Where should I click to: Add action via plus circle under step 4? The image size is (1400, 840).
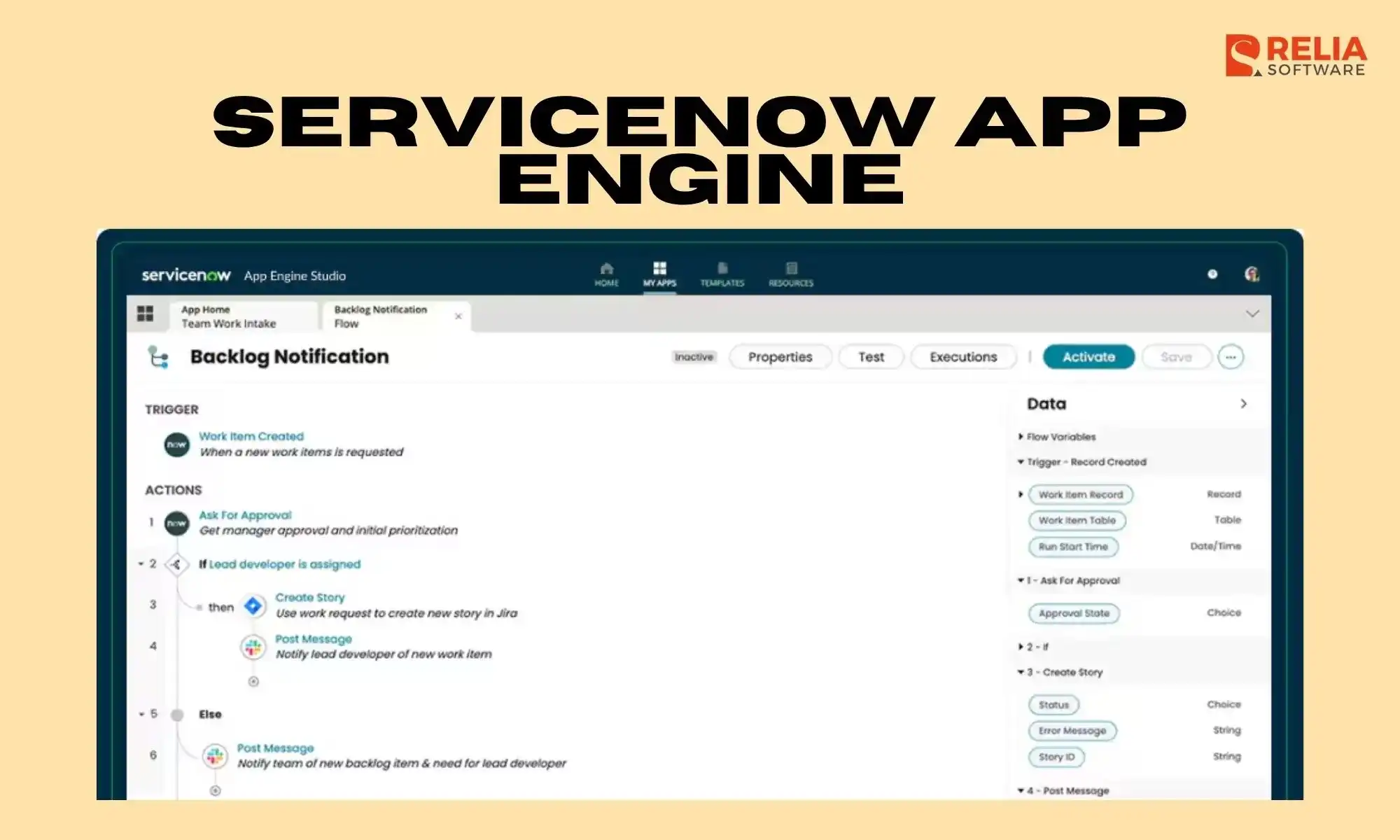(x=253, y=681)
